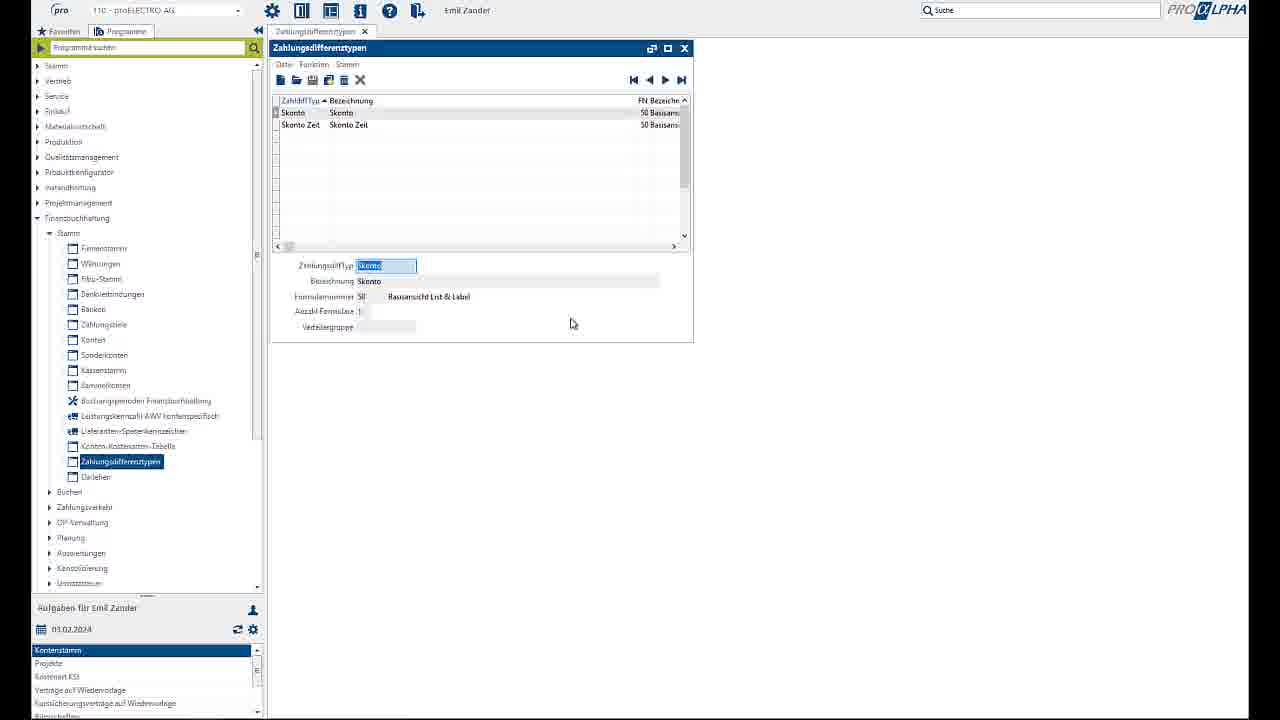Save record with the disk icon
1280x720 pixels.
[x=313, y=80]
